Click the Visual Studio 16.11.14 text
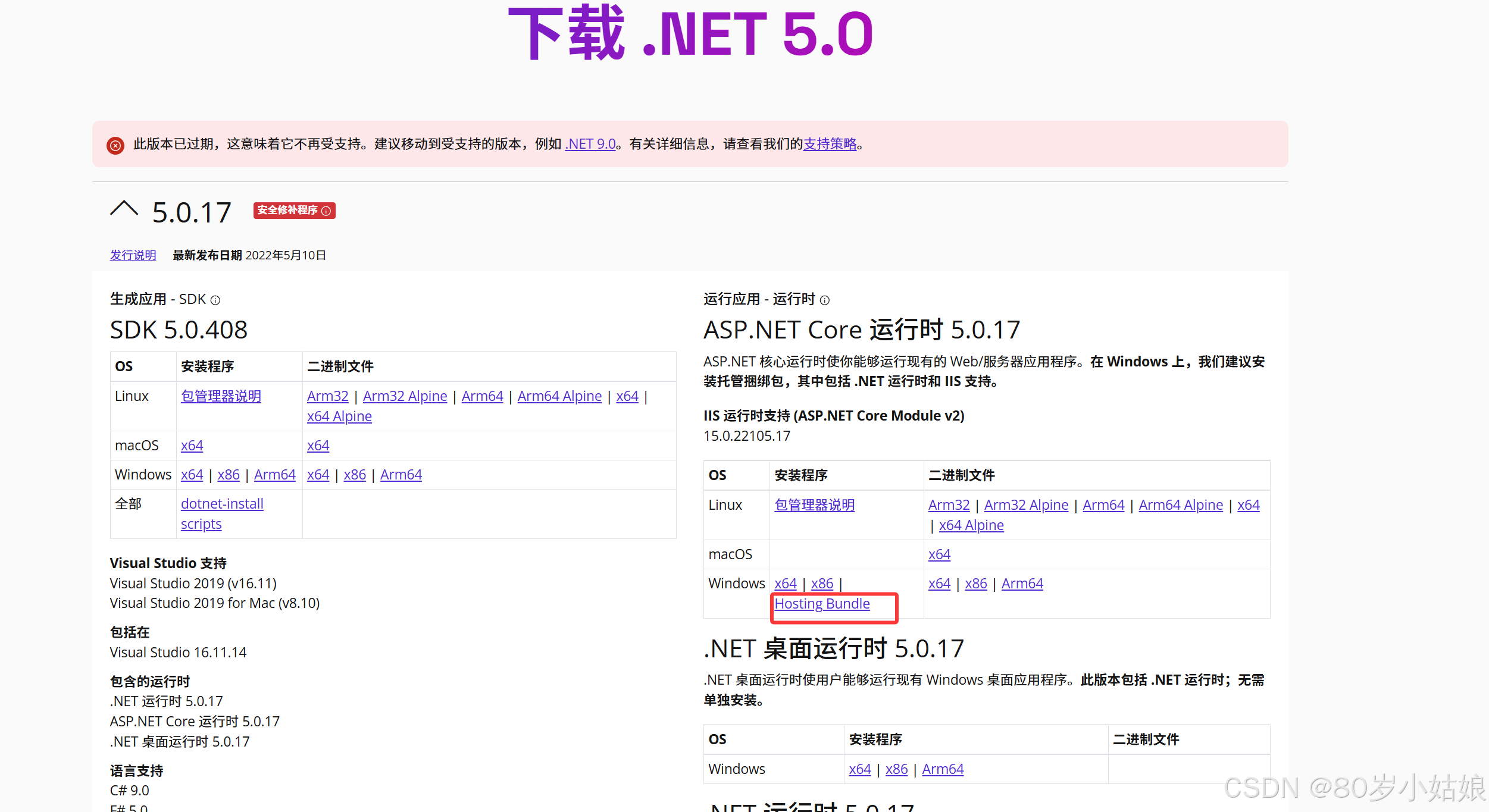This screenshot has height=812, width=1489. pos(178,653)
